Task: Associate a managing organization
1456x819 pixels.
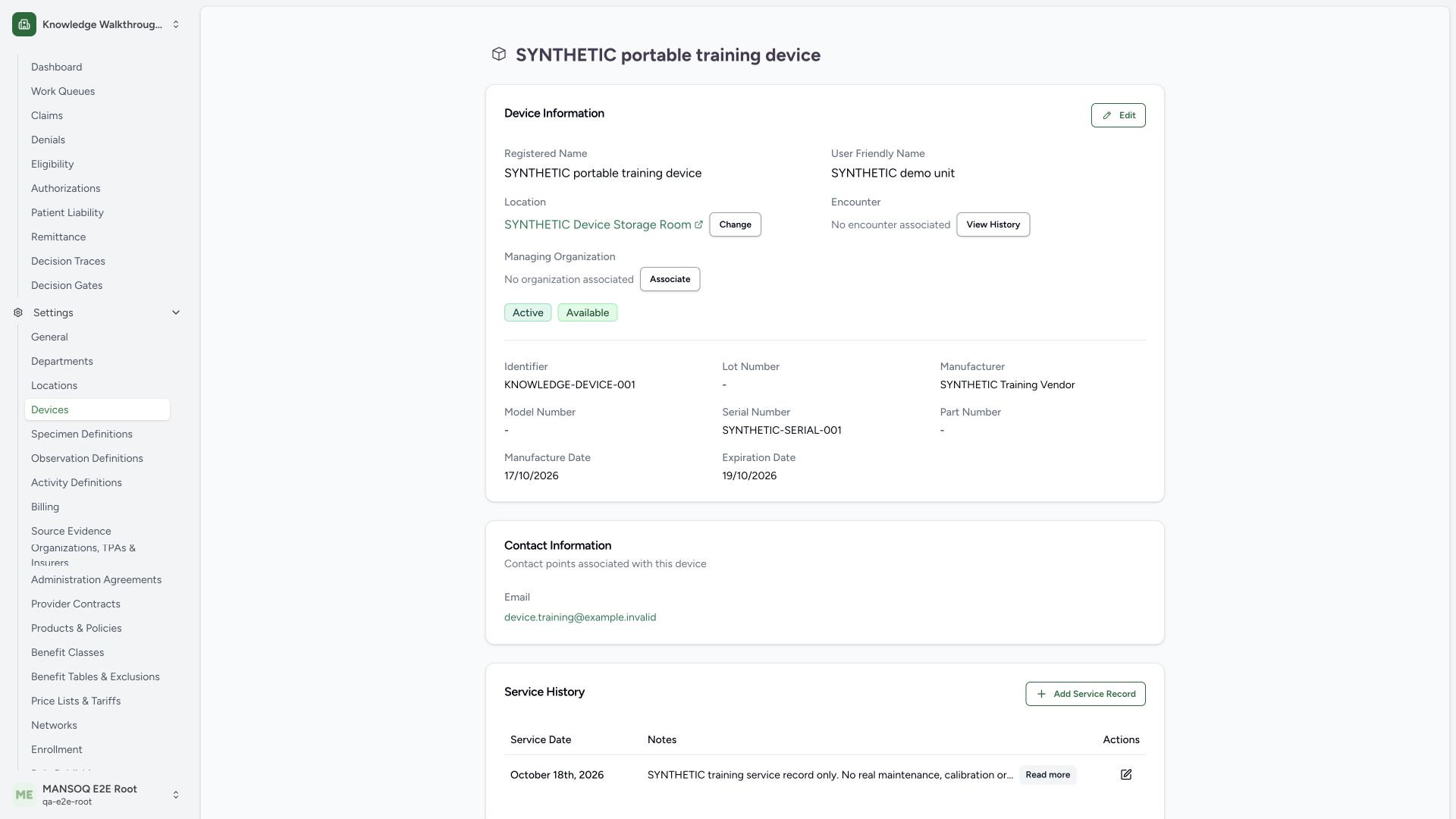Action: point(670,279)
